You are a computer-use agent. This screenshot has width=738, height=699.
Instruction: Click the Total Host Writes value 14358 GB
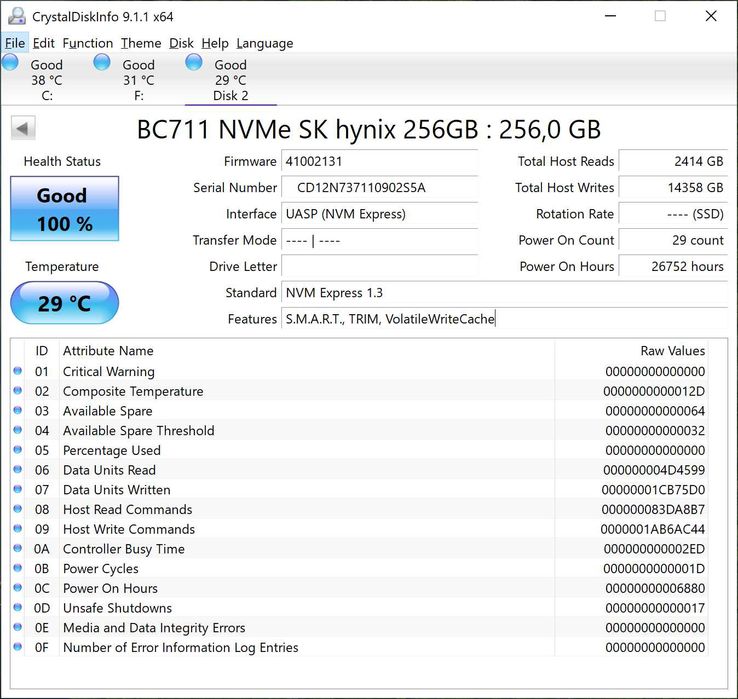point(673,188)
